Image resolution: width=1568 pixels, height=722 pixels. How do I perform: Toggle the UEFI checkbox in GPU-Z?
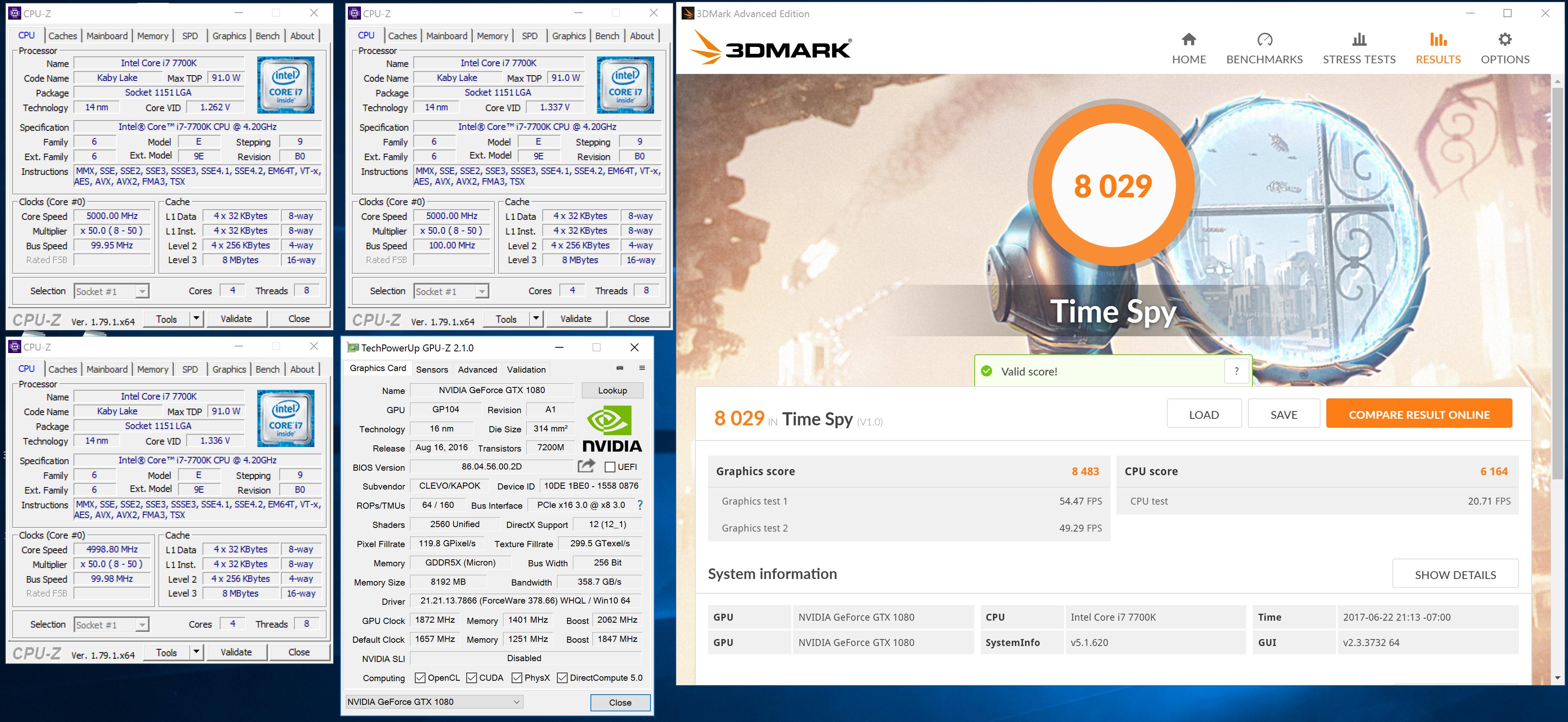[x=609, y=467]
